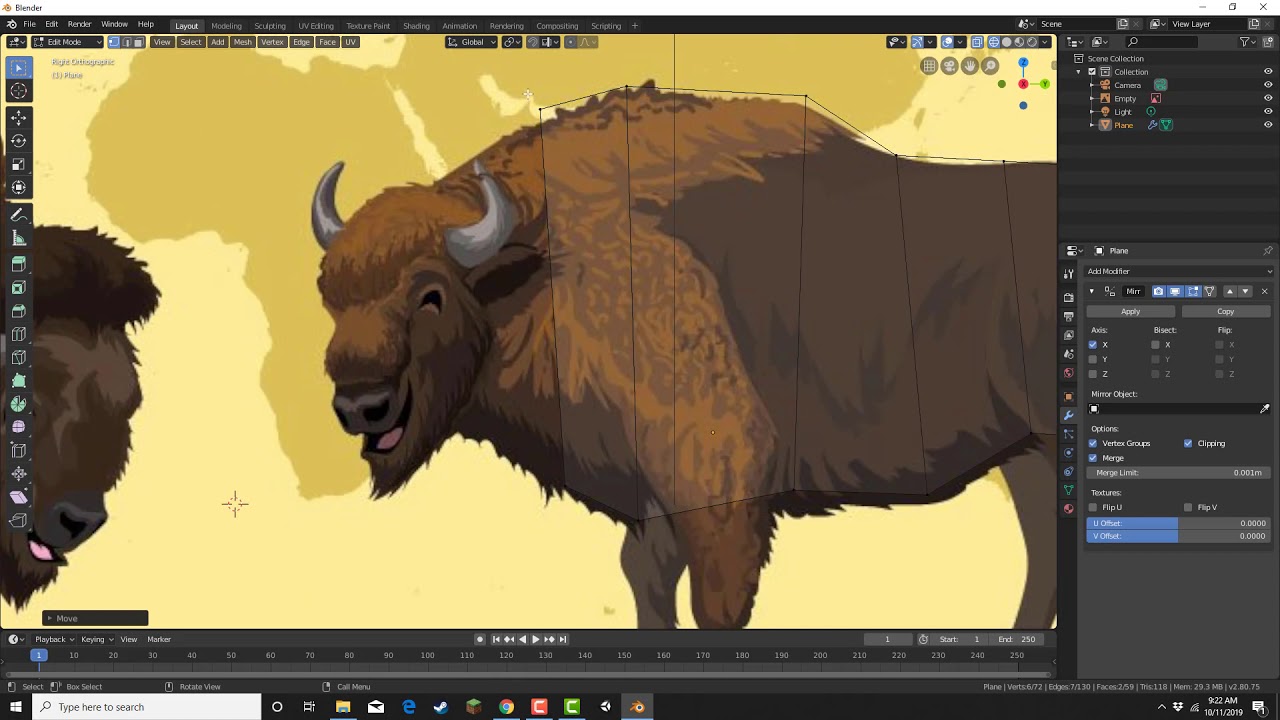This screenshot has height=720, width=1280.
Task: Toggle the Clipping checkbox
Action: coord(1188,443)
